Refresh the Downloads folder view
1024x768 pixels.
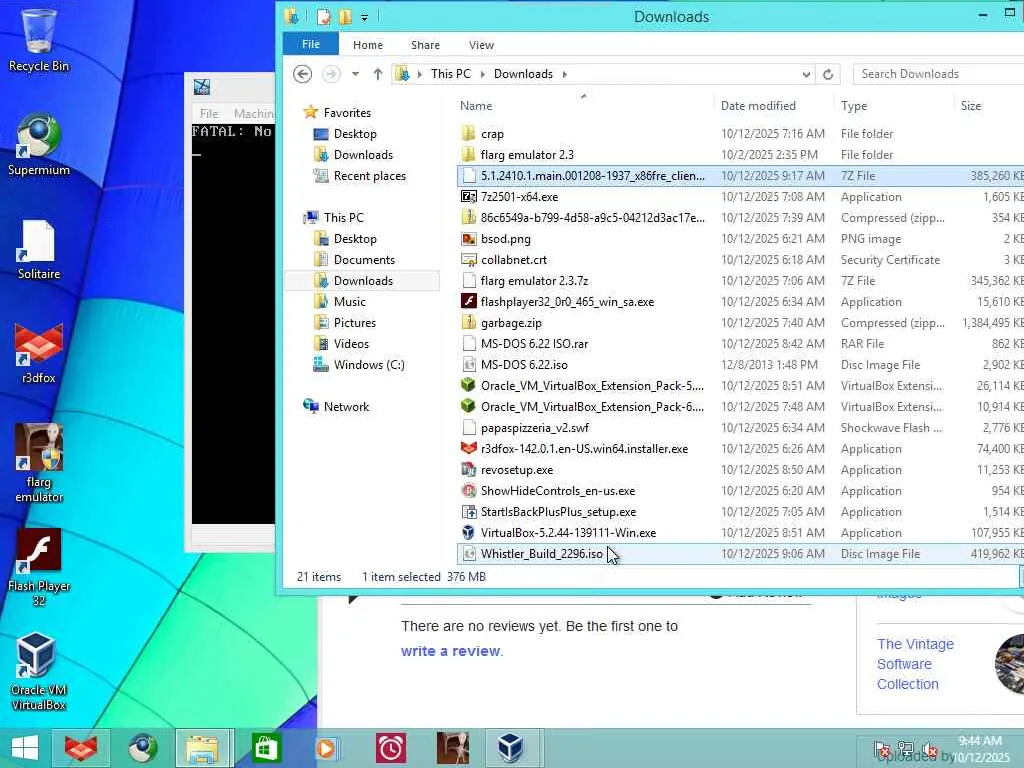(828, 74)
